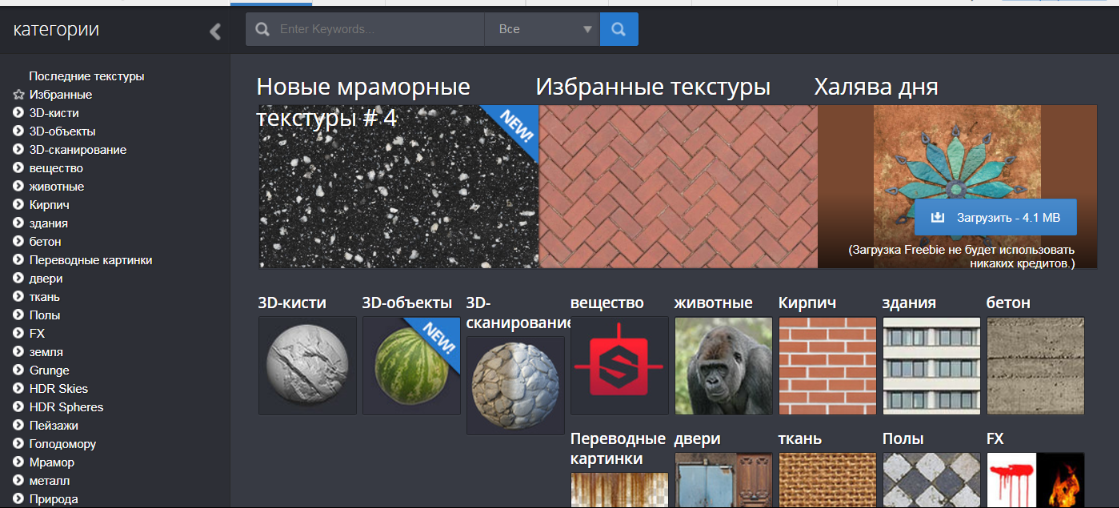
Task: Click the star icon beside Избранные
Action: click(x=19, y=95)
